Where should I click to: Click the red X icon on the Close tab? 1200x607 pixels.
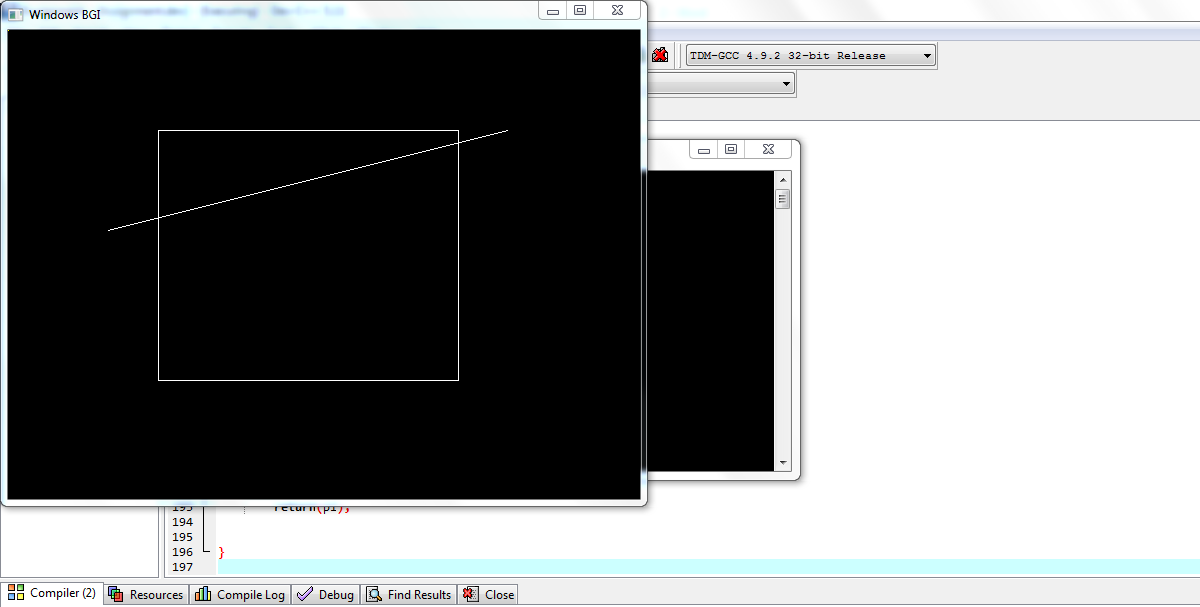tap(469, 593)
